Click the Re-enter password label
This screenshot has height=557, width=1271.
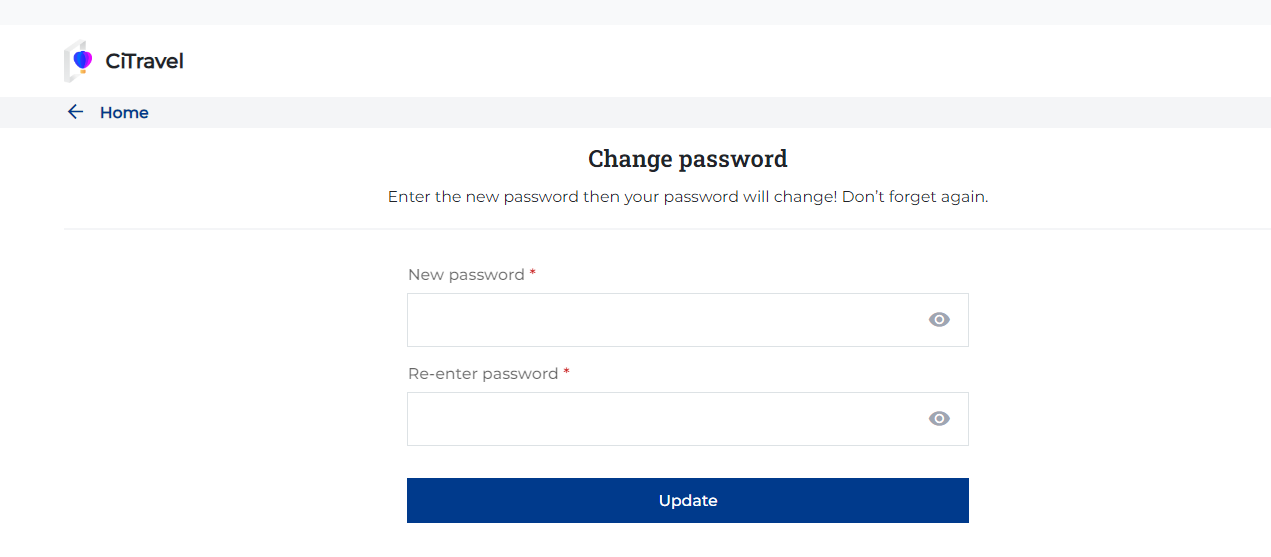point(483,374)
